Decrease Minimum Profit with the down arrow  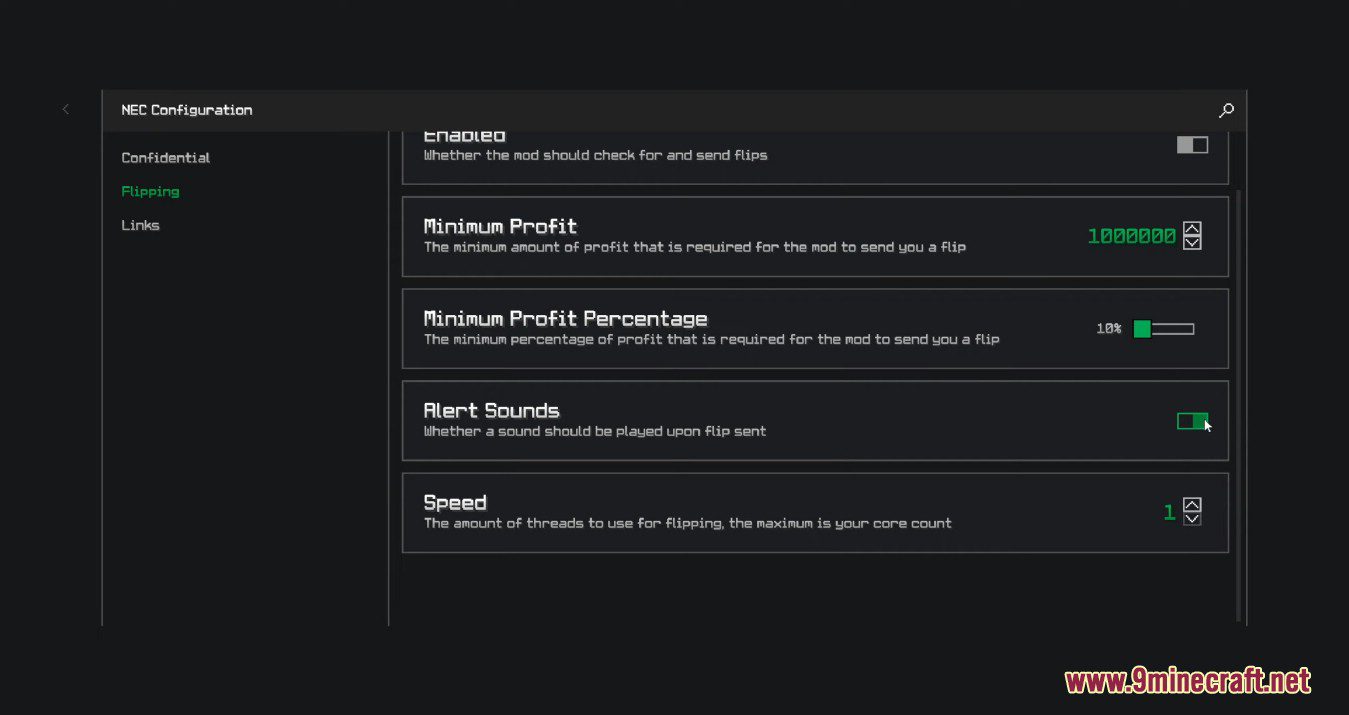point(1192,243)
